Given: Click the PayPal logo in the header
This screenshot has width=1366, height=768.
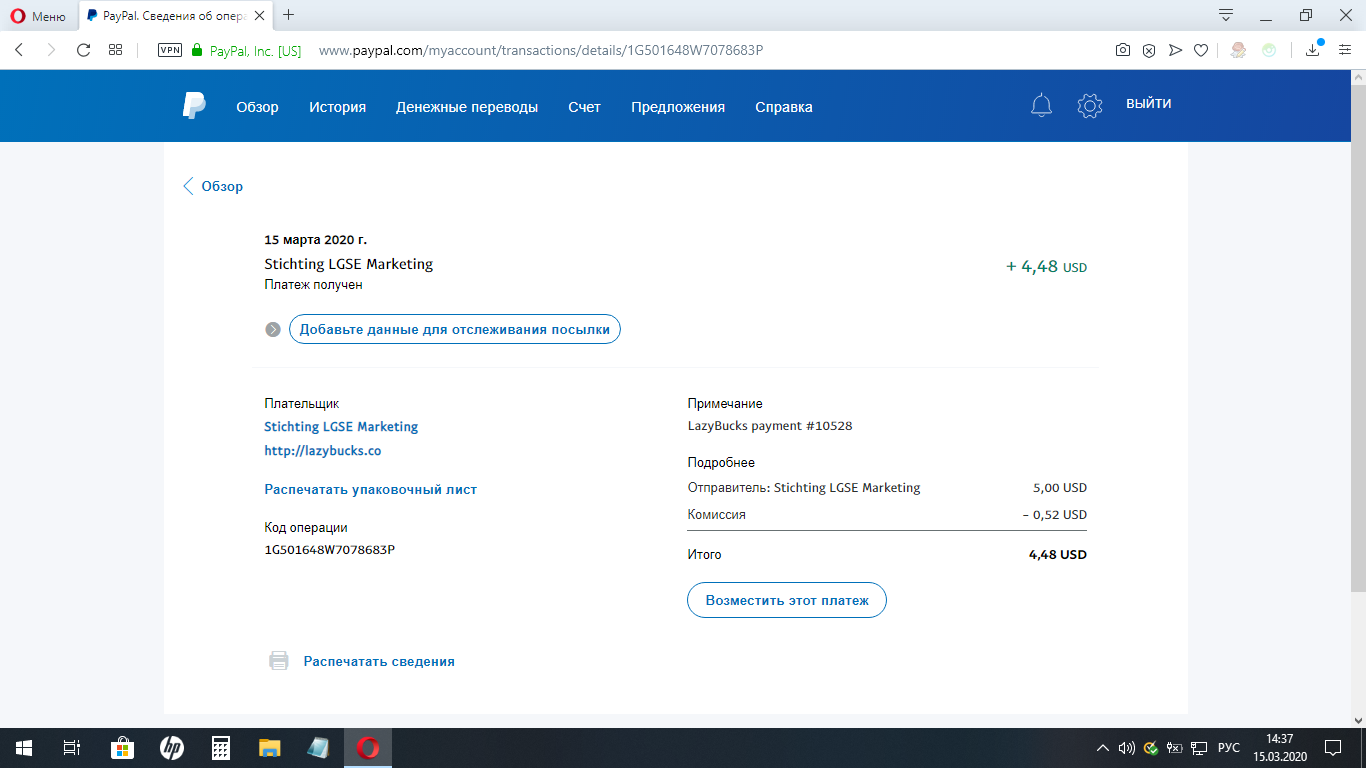Looking at the screenshot, I should 194,106.
